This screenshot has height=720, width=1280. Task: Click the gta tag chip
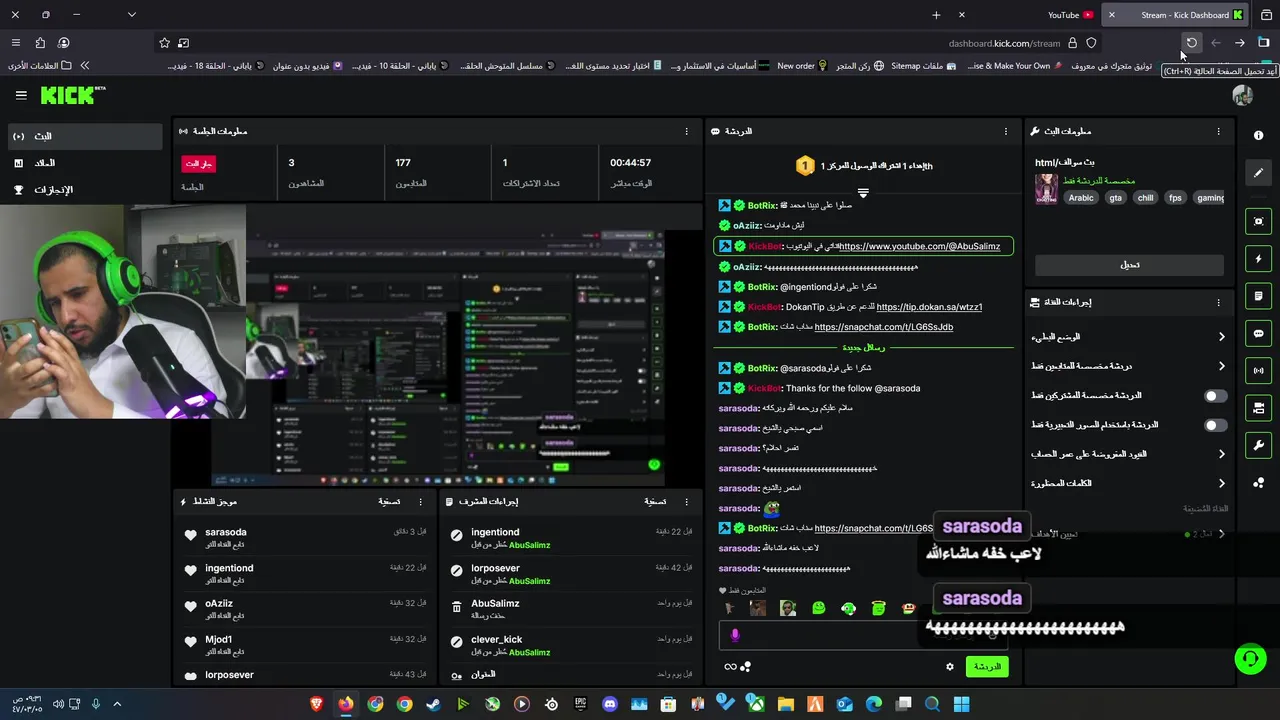[x=1115, y=198]
